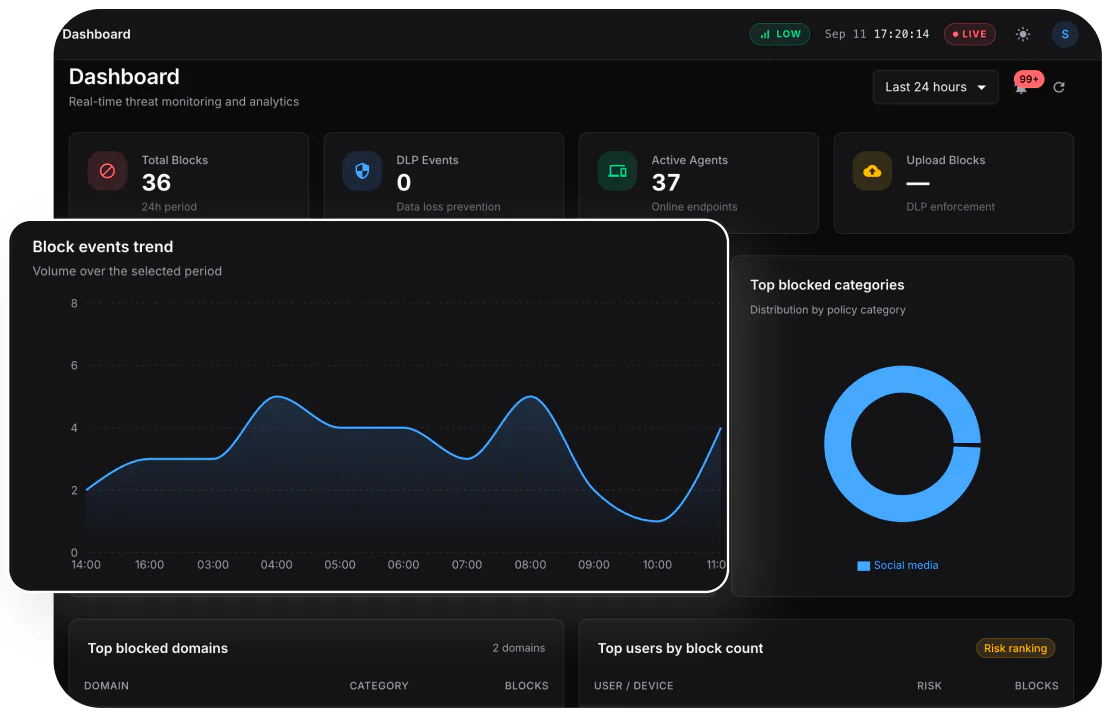Click the blue donut chart ring
The width and height of the screenshot is (1111, 717).
coord(837,444)
